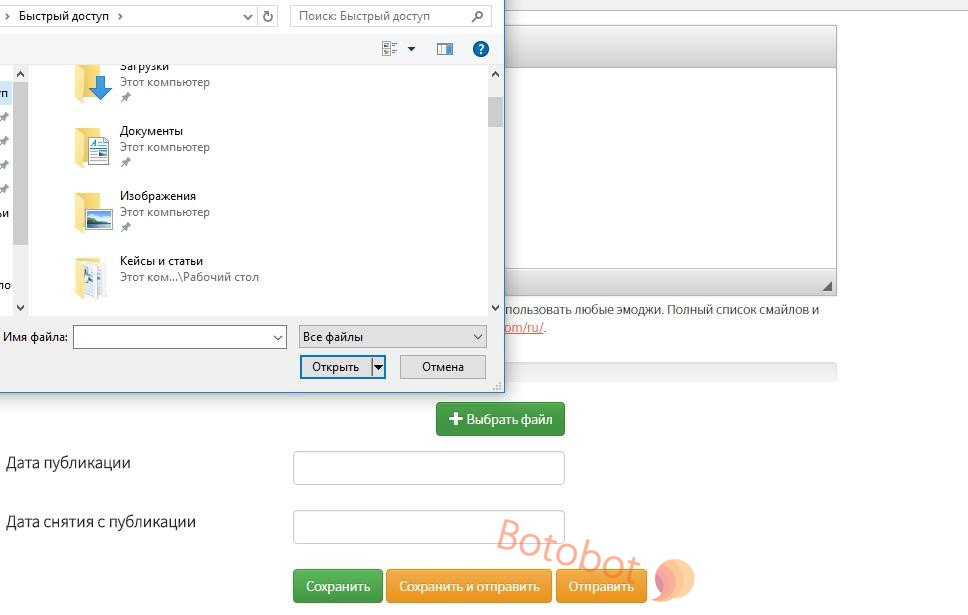Open the help question mark icon
This screenshot has height=615, width=968.
(480, 49)
